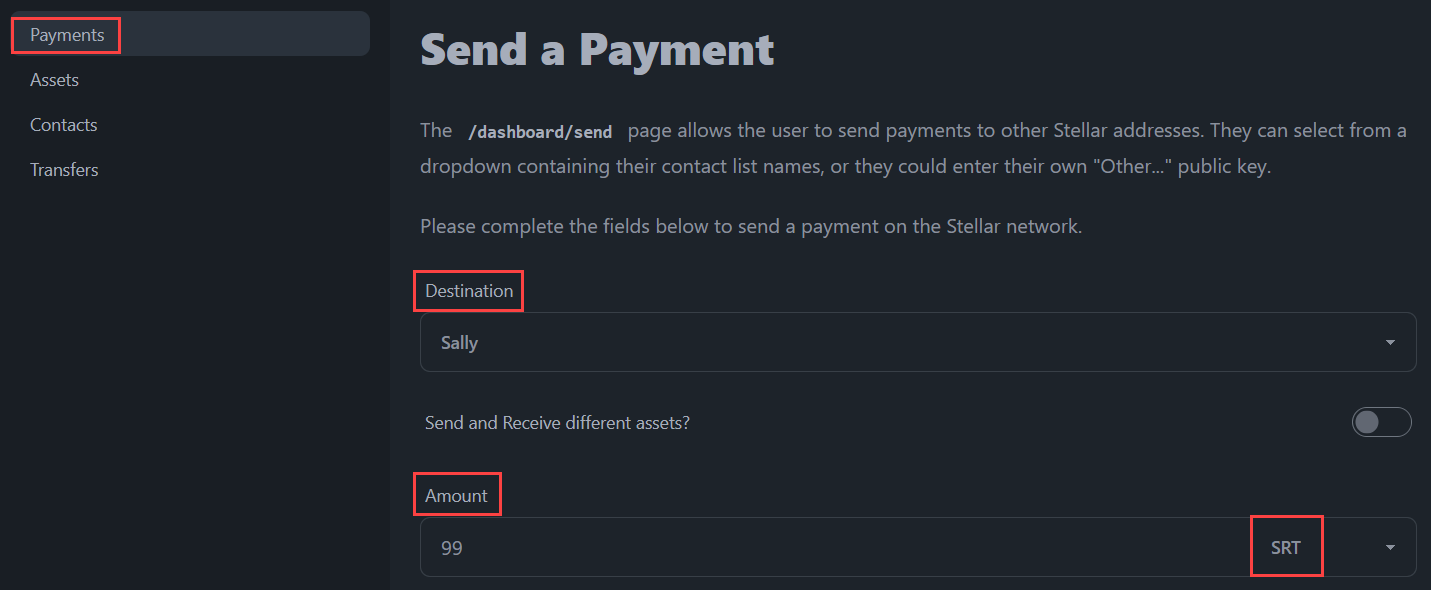Enable sending and receiving different assets
The image size is (1431, 590).
[1381, 422]
